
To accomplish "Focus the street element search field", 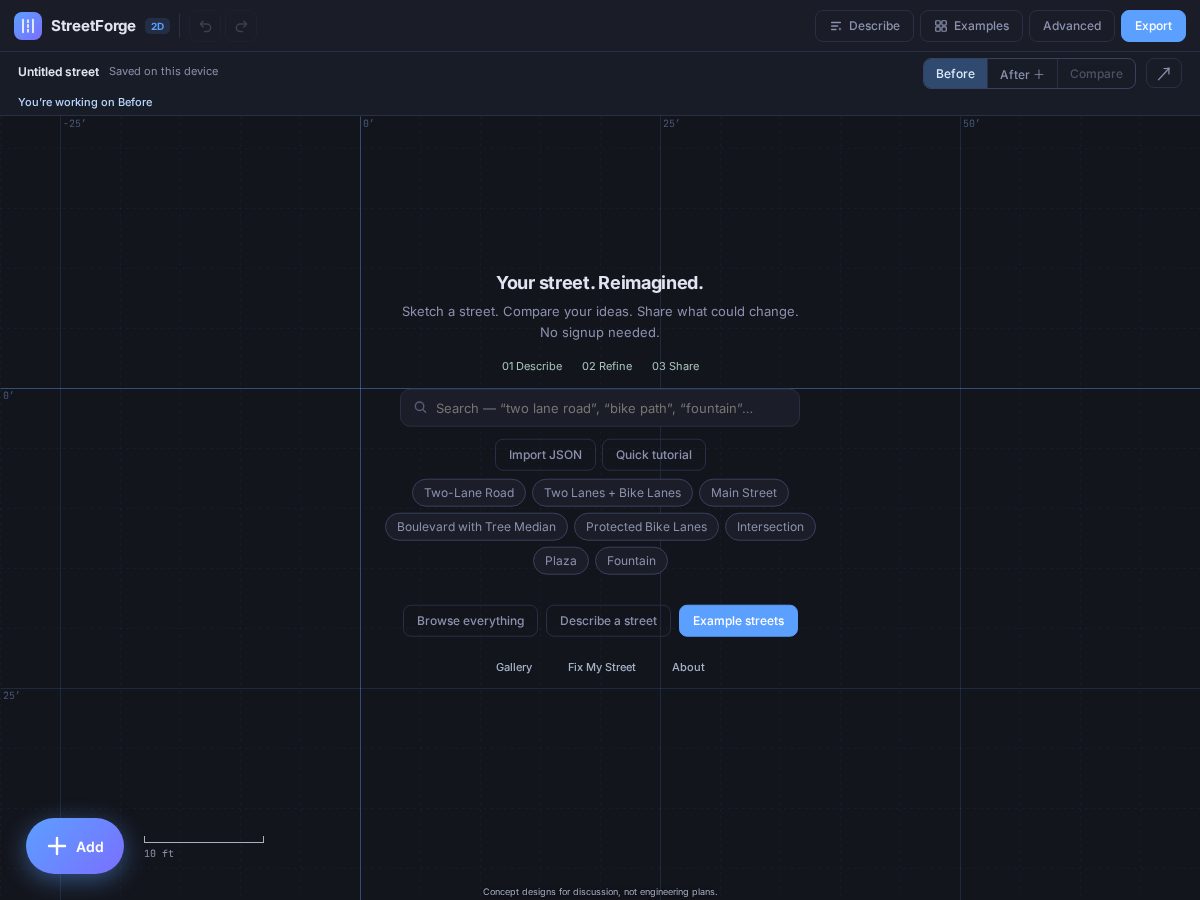I will tap(600, 408).
